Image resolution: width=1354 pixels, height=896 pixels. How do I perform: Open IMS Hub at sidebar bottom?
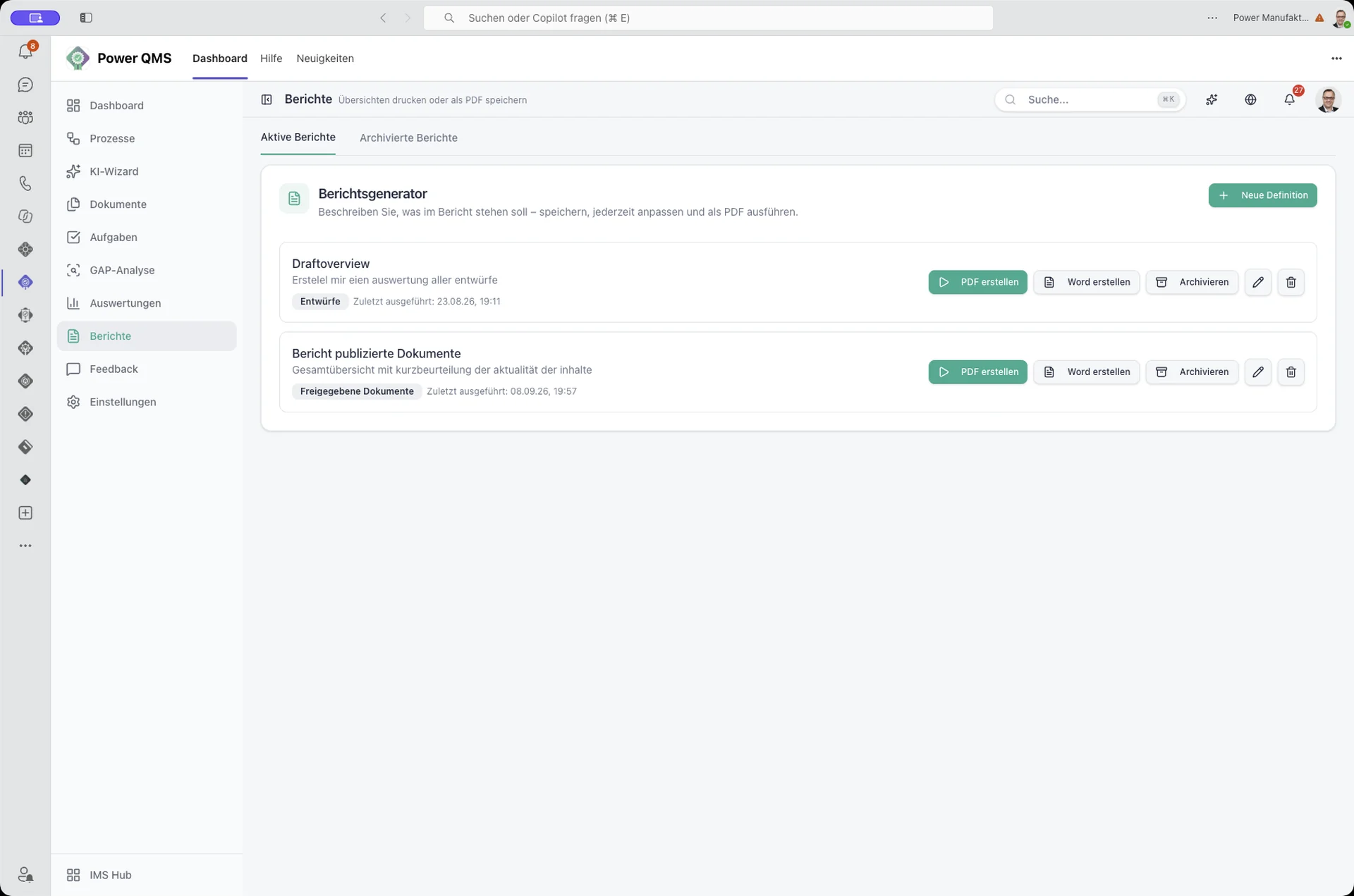click(x=147, y=875)
